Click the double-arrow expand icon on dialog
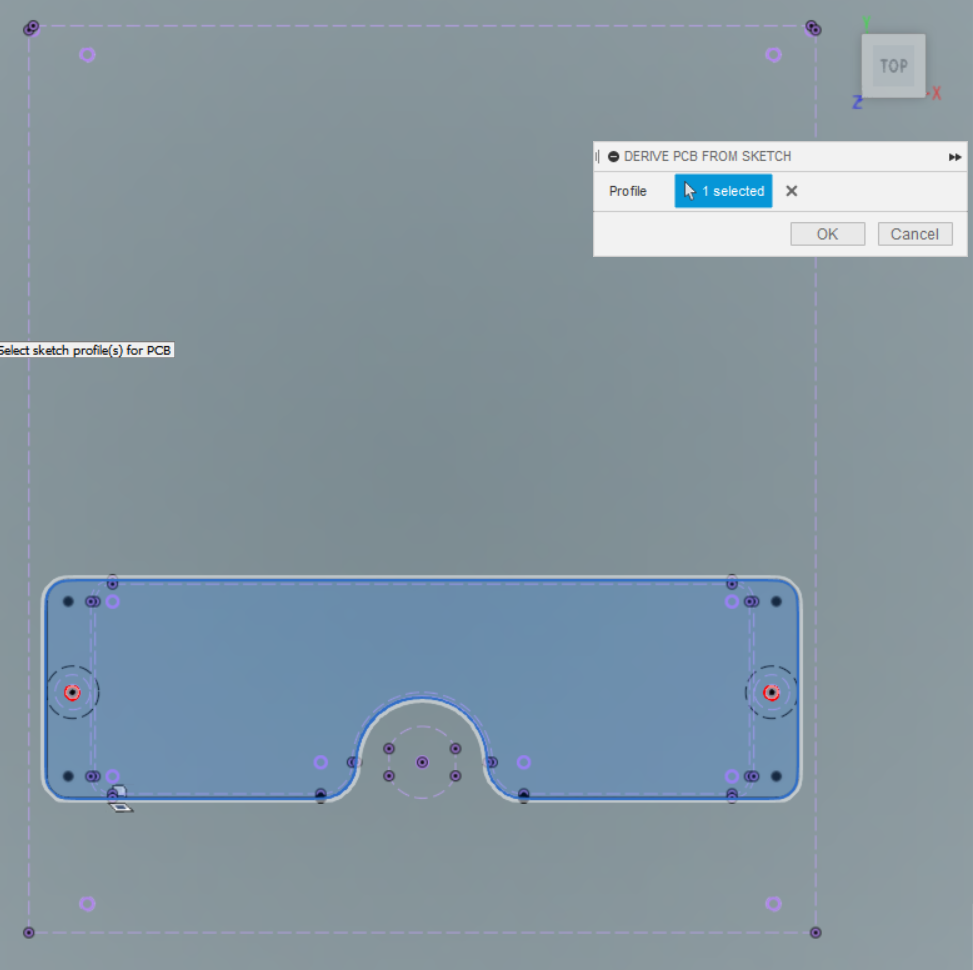 coord(955,157)
